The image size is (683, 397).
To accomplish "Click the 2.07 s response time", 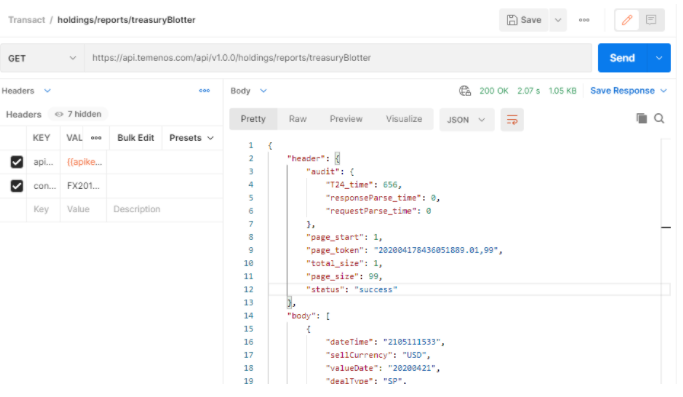I will (528, 91).
